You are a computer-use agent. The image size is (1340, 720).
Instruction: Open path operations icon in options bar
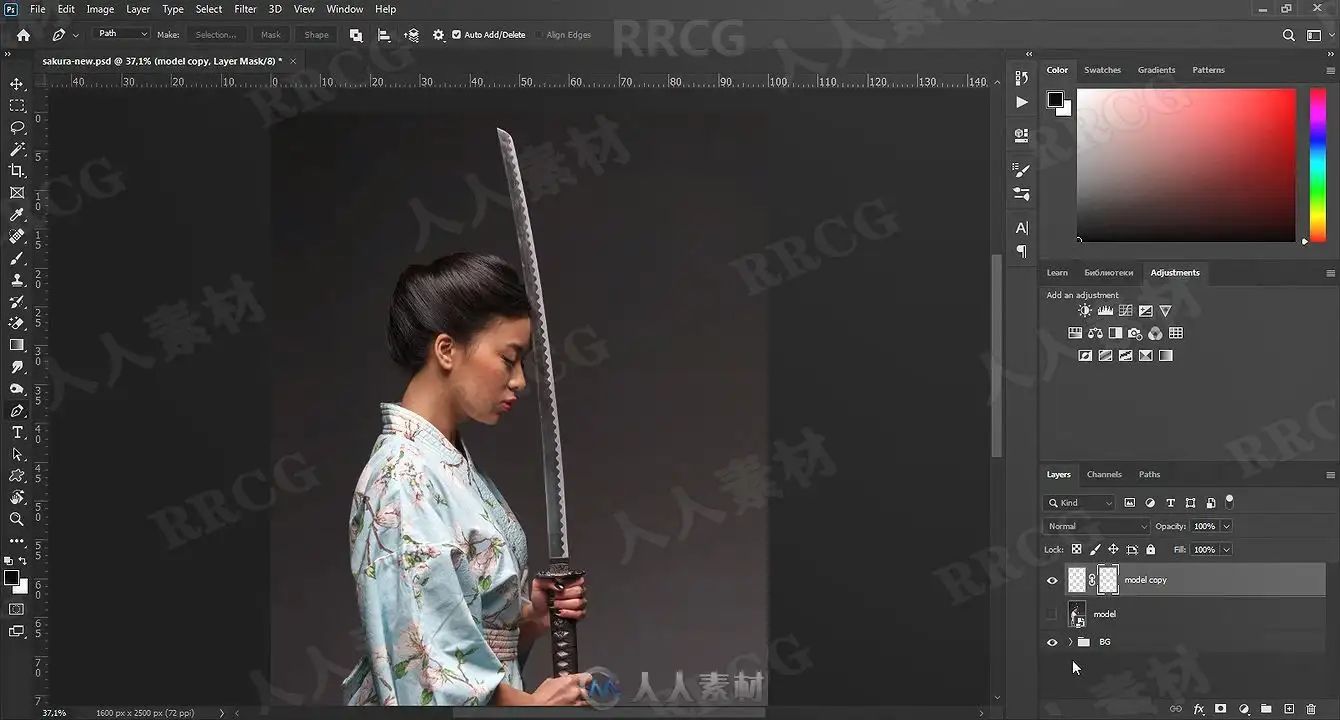point(356,35)
